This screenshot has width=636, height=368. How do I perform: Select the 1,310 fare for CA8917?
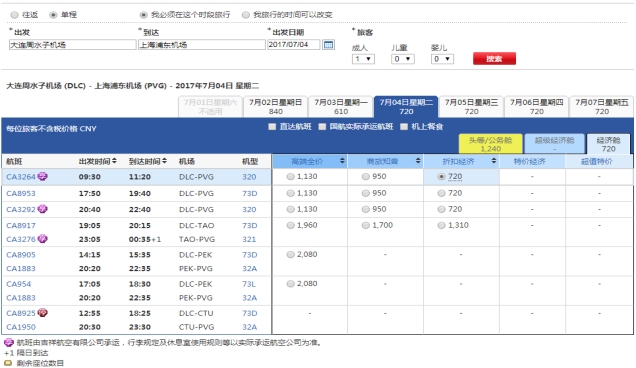pyautogui.click(x=441, y=226)
